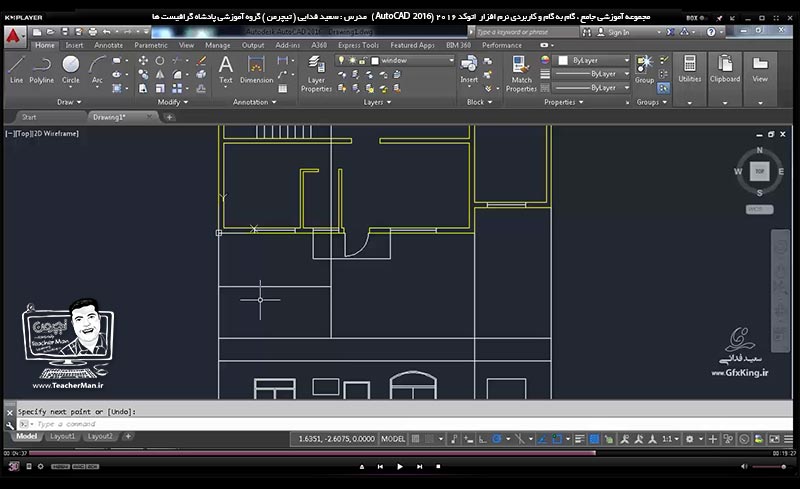Image resolution: width=800 pixels, height=489 pixels.
Task: Click the keyword search field in title bar
Action: click(527, 32)
